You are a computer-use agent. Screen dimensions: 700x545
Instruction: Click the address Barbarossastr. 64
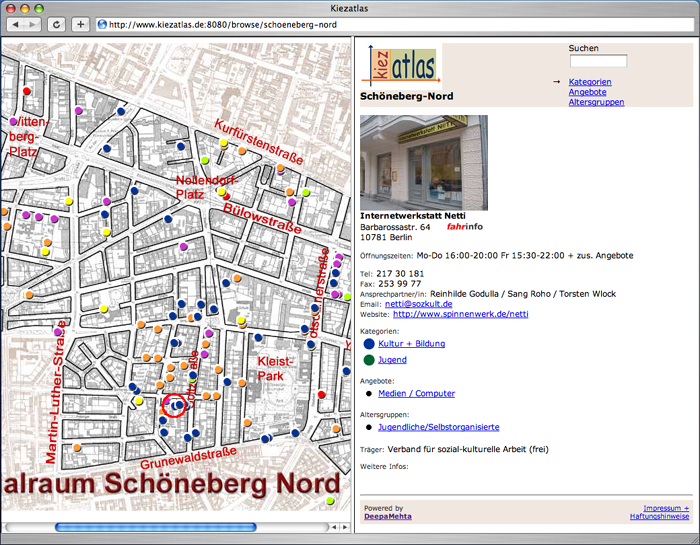coord(395,227)
